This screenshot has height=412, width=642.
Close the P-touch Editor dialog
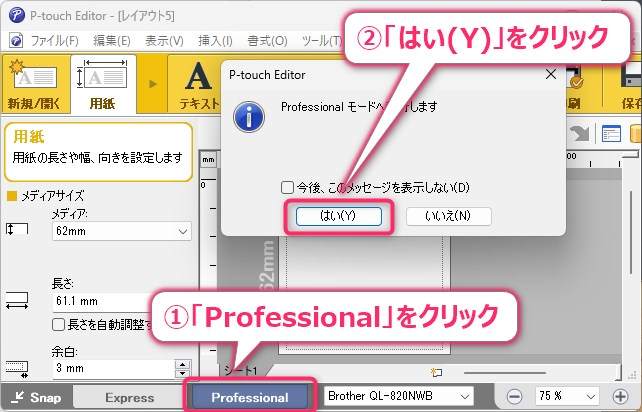coord(551,74)
